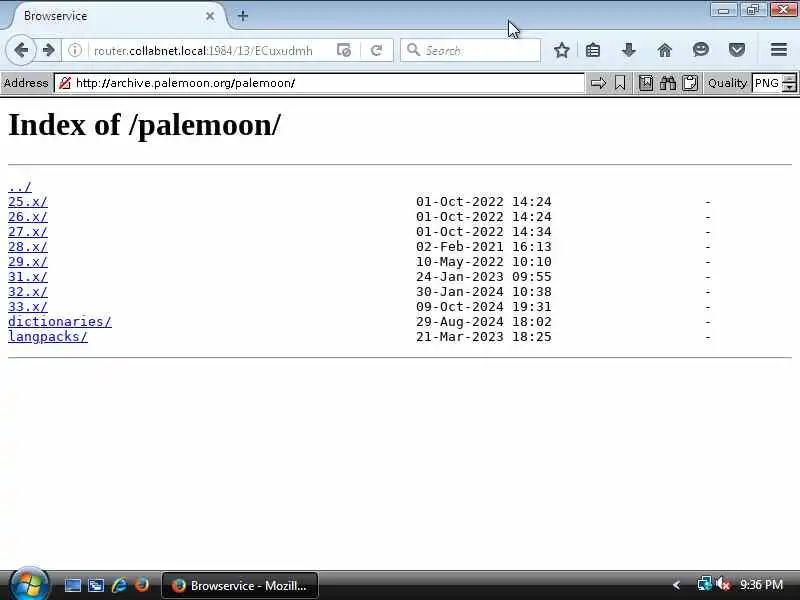Show bookmarks list icon
Image resolution: width=800 pixels, height=600 pixels.
593,50
